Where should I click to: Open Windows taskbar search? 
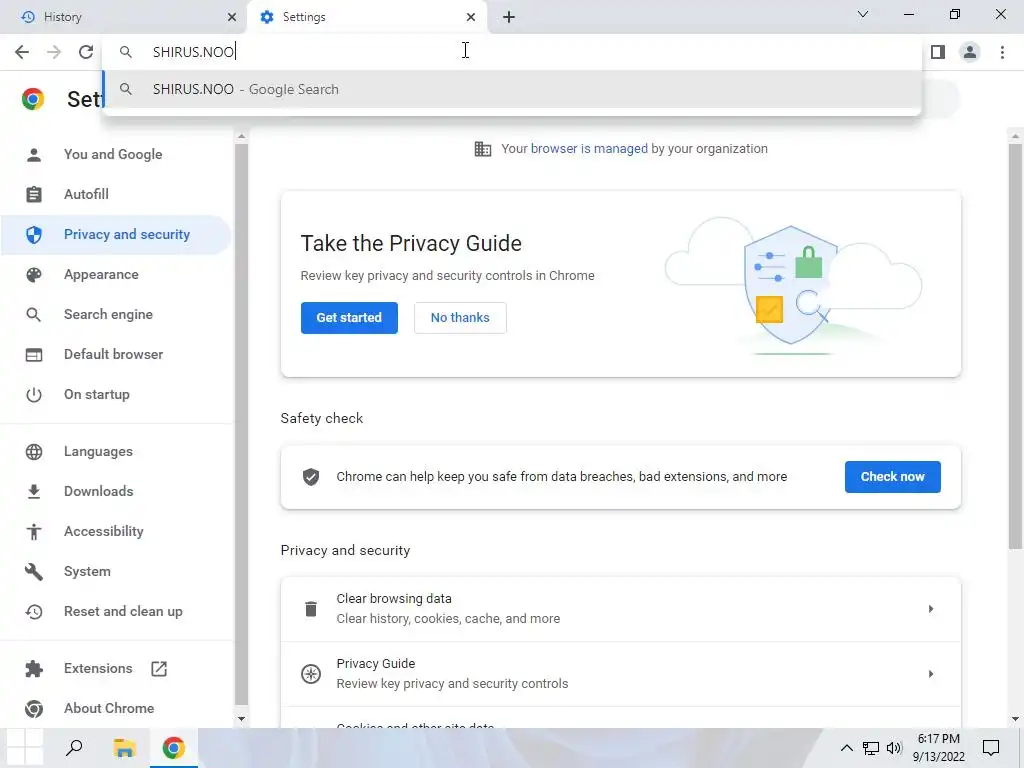tap(74, 748)
